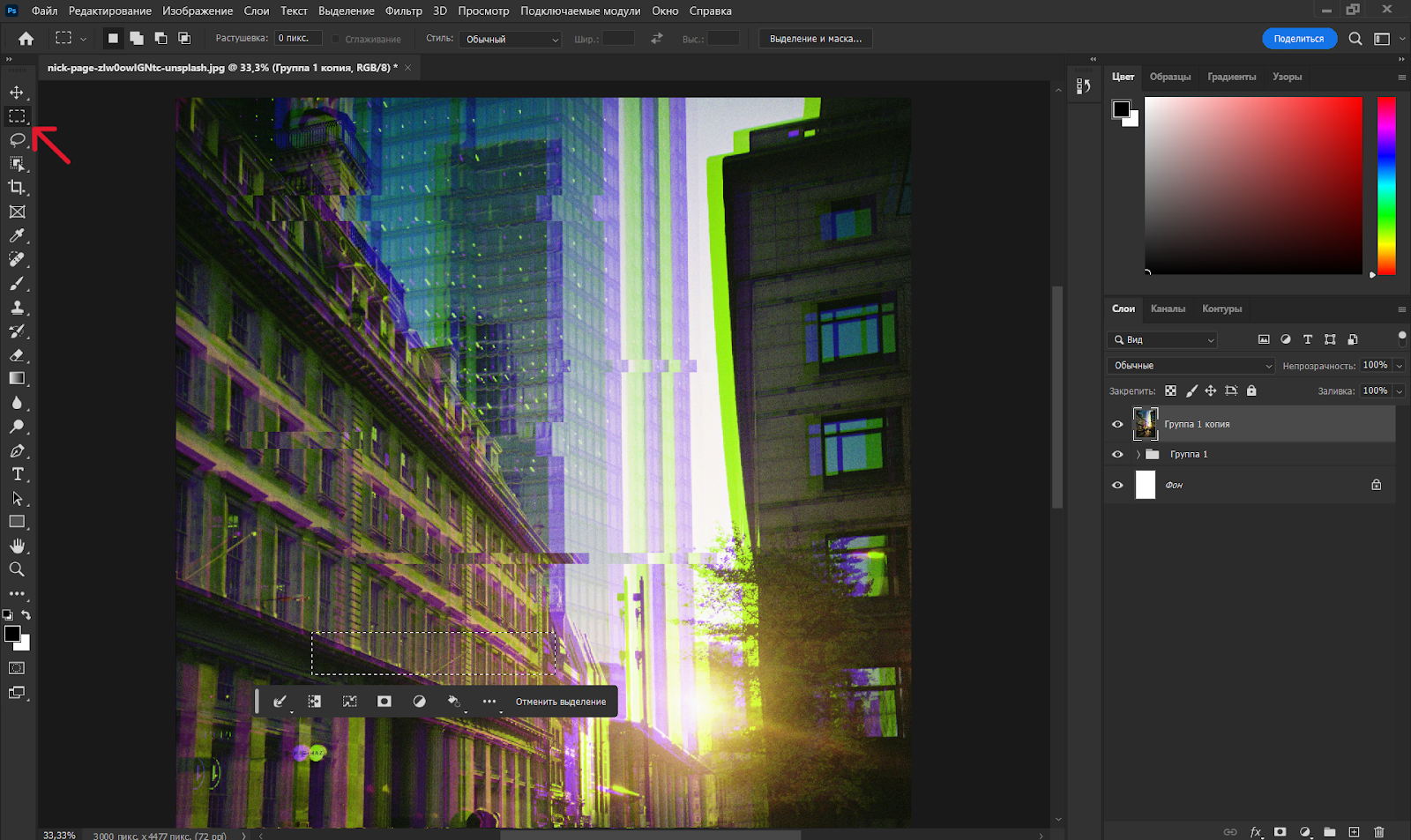1411x840 pixels.
Task: Select the Crop tool
Action: click(x=17, y=187)
